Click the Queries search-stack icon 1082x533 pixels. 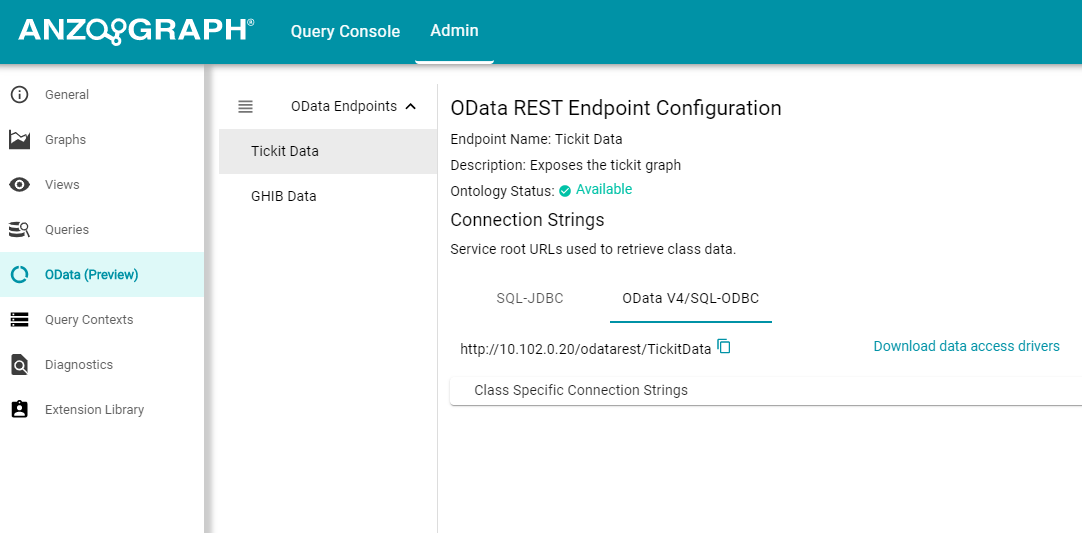coord(19,229)
